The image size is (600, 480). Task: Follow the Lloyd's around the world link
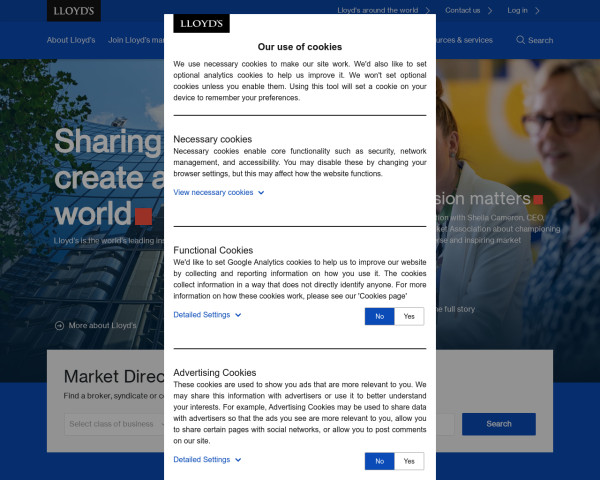coord(377,10)
